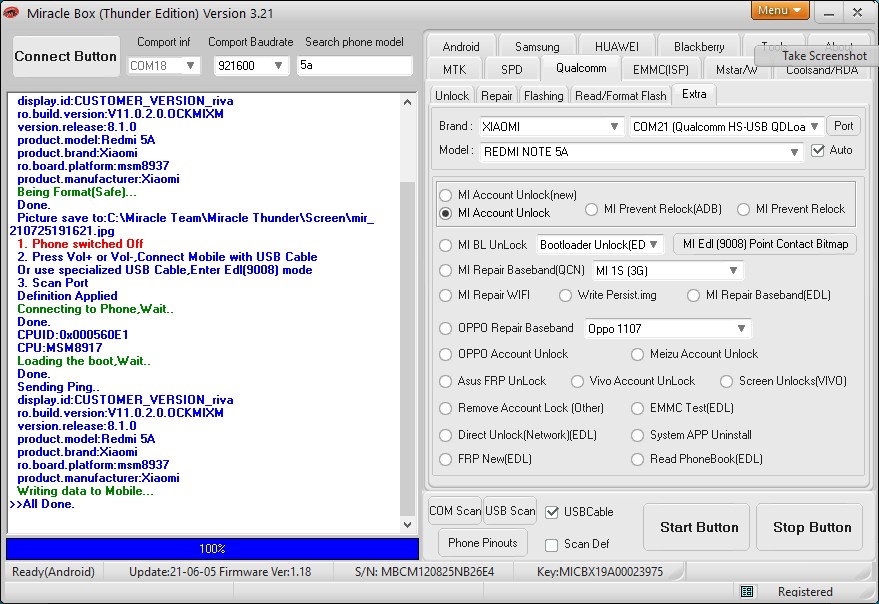
Task: Click the Port button
Action: (843, 126)
